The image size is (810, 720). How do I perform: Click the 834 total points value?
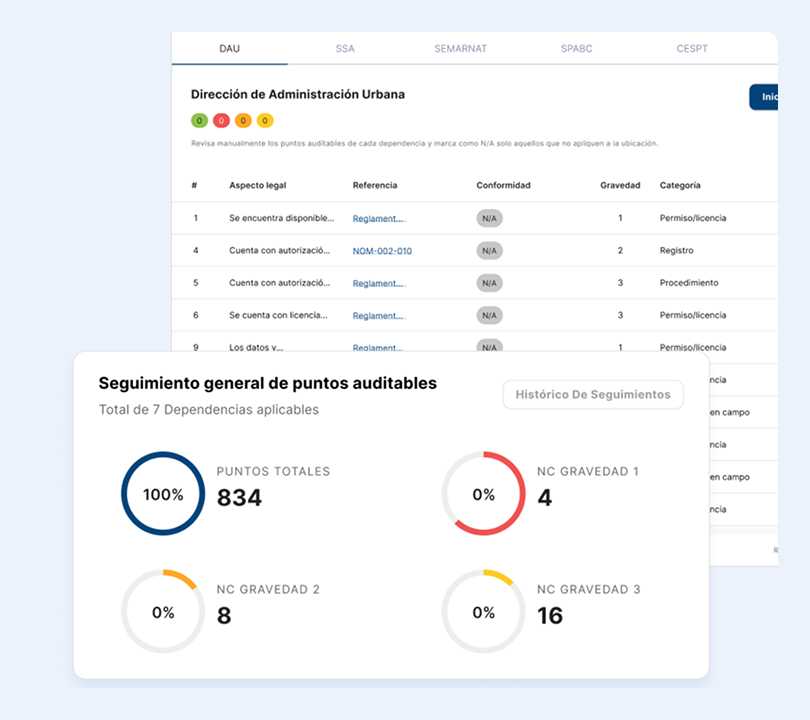tap(239, 498)
